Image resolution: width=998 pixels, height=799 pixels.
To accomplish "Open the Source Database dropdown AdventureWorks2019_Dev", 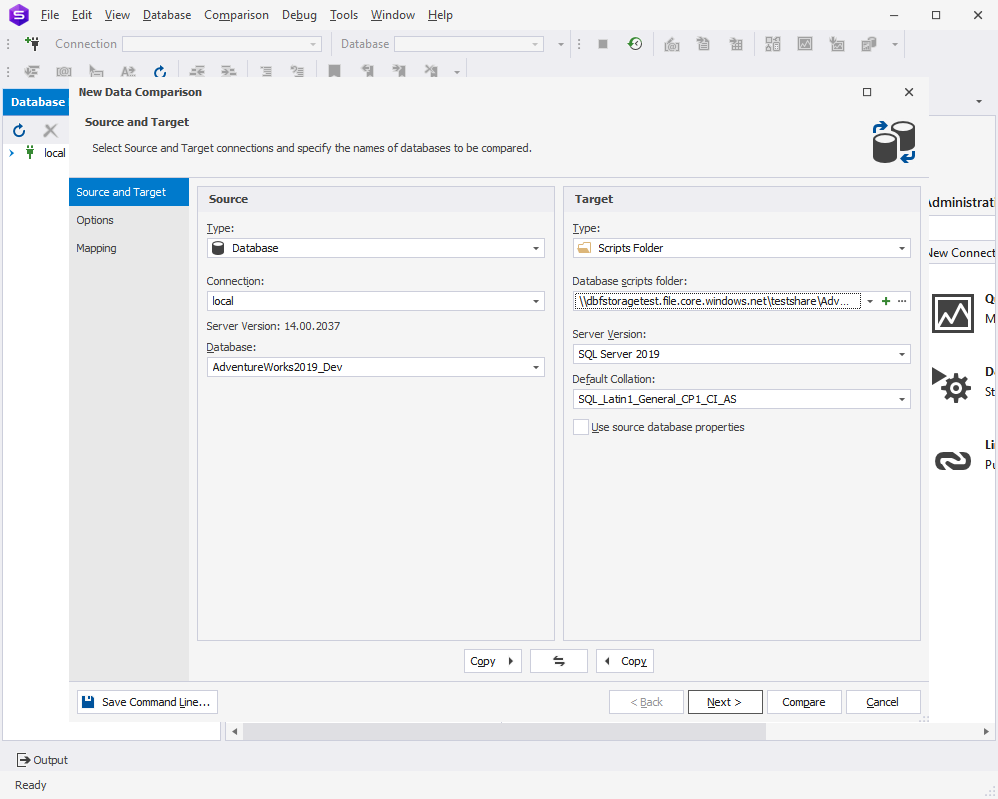I will coord(376,367).
